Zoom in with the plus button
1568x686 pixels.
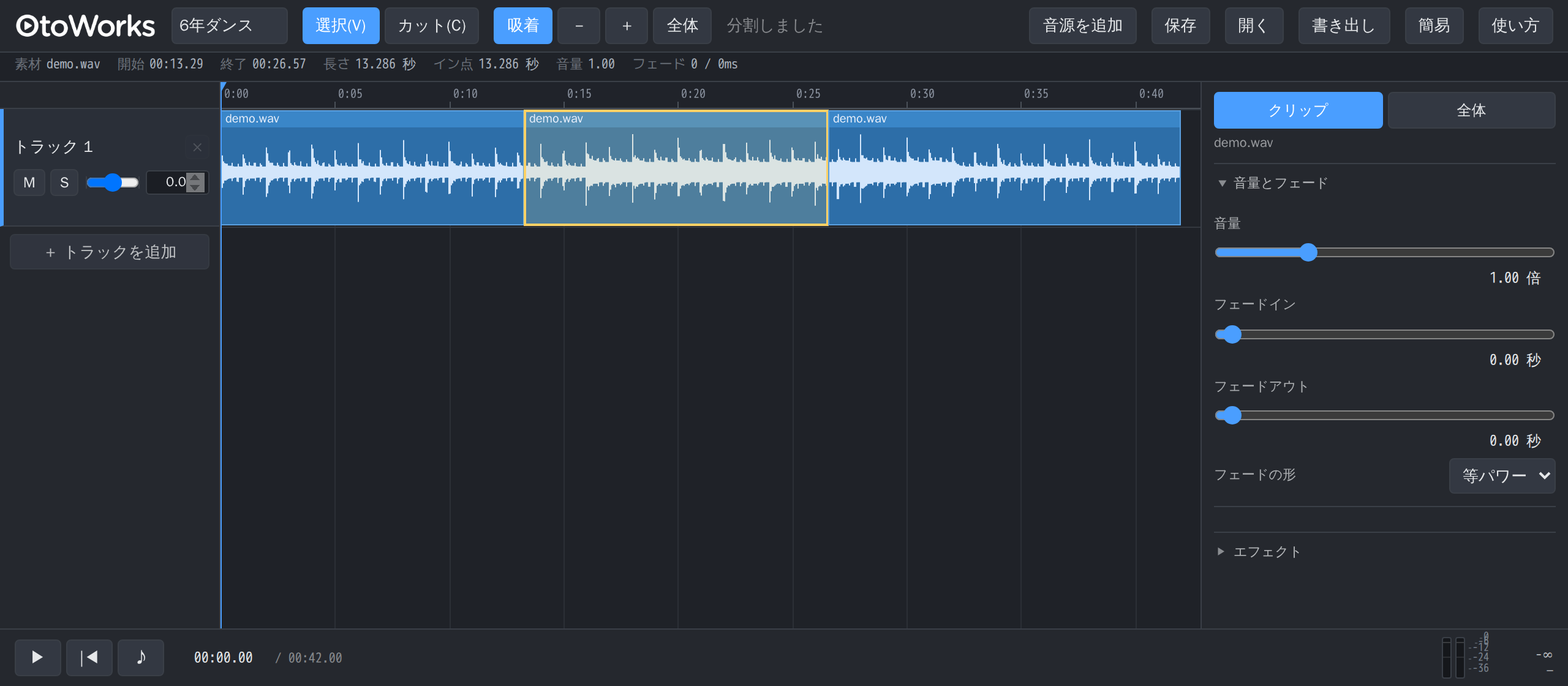coord(627,26)
